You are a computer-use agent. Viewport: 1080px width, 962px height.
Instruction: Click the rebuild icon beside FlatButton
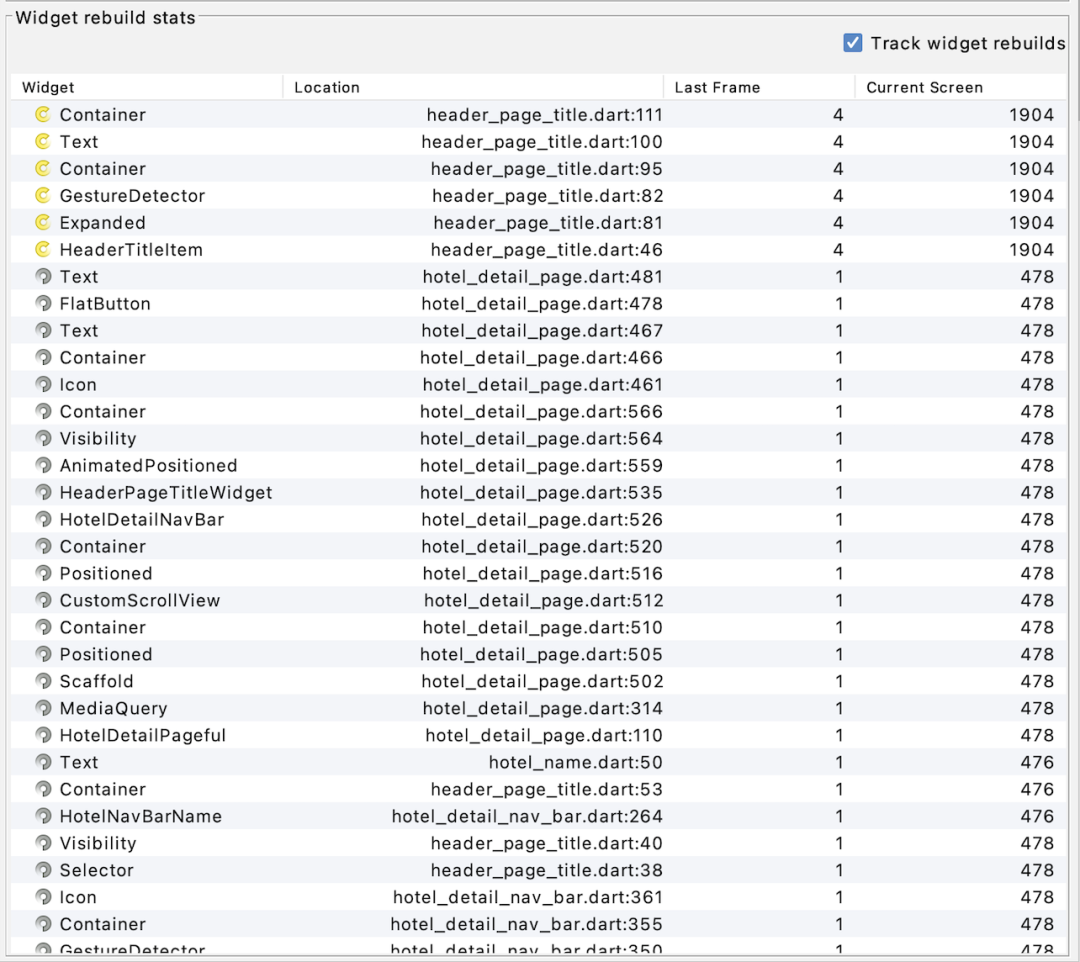43,304
